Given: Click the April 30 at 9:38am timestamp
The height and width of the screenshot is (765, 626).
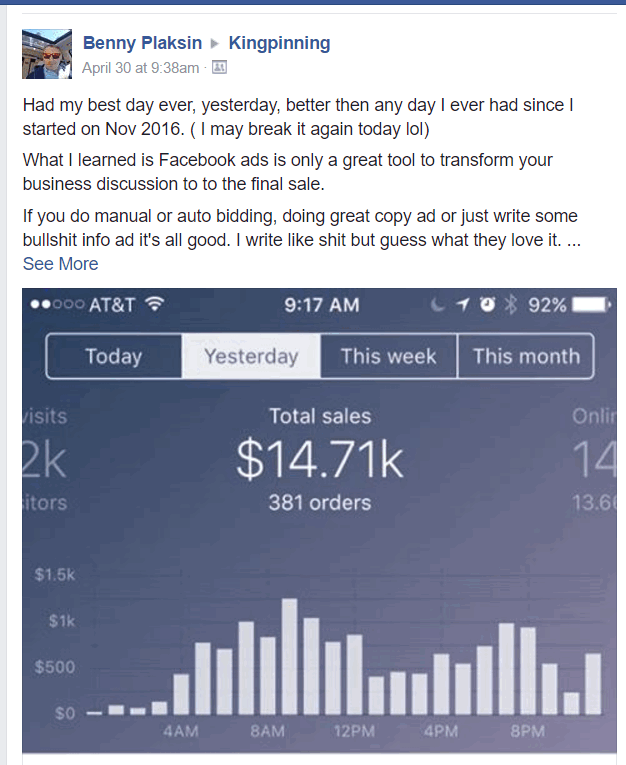Looking at the screenshot, I should click(x=141, y=68).
